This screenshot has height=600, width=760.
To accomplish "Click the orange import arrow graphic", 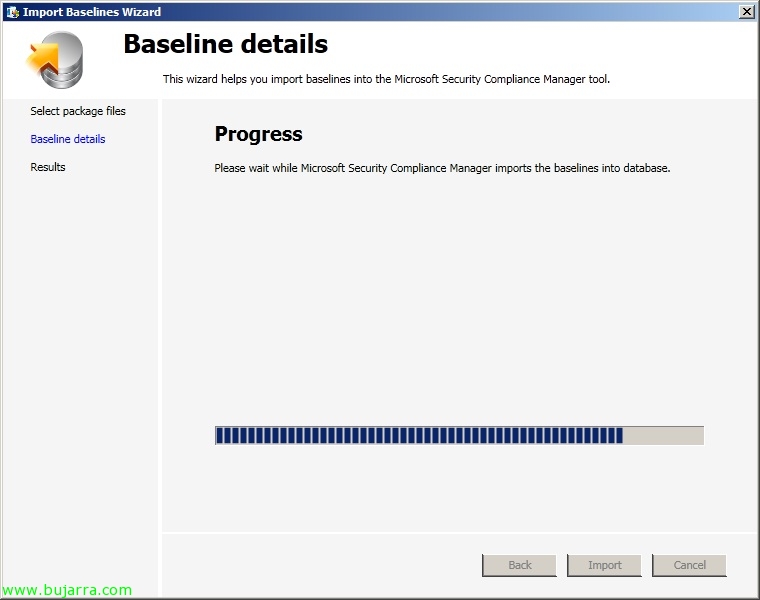I will coord(43,58).
